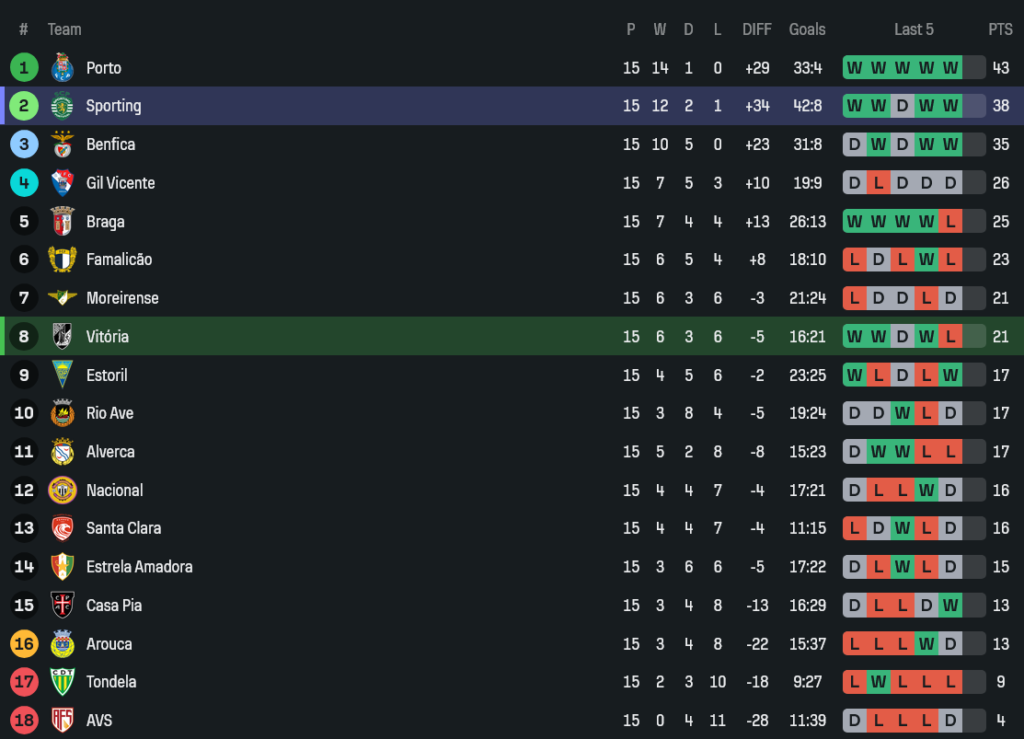This screenshot has width=1024, height=739.
Task: Click the Estoril yellow crest icon
Action: (63, 375)
